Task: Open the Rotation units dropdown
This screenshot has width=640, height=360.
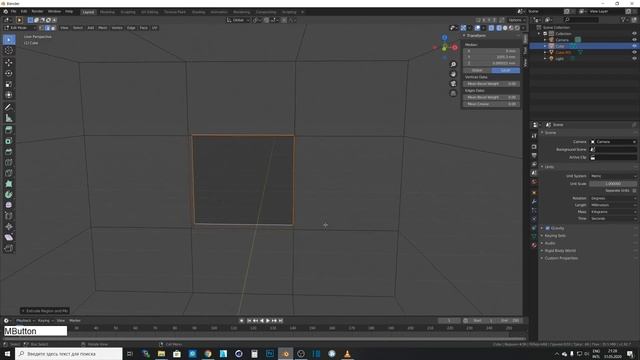Action: tap(613, 198)
